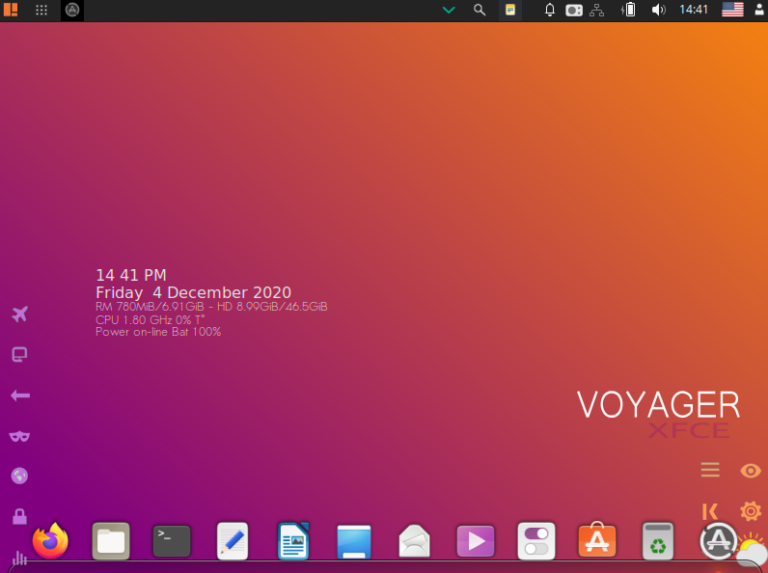This screenshot has width=768, height=573.
Task: Click the large circled A dock icon
Action: click(x=718, y=541)
